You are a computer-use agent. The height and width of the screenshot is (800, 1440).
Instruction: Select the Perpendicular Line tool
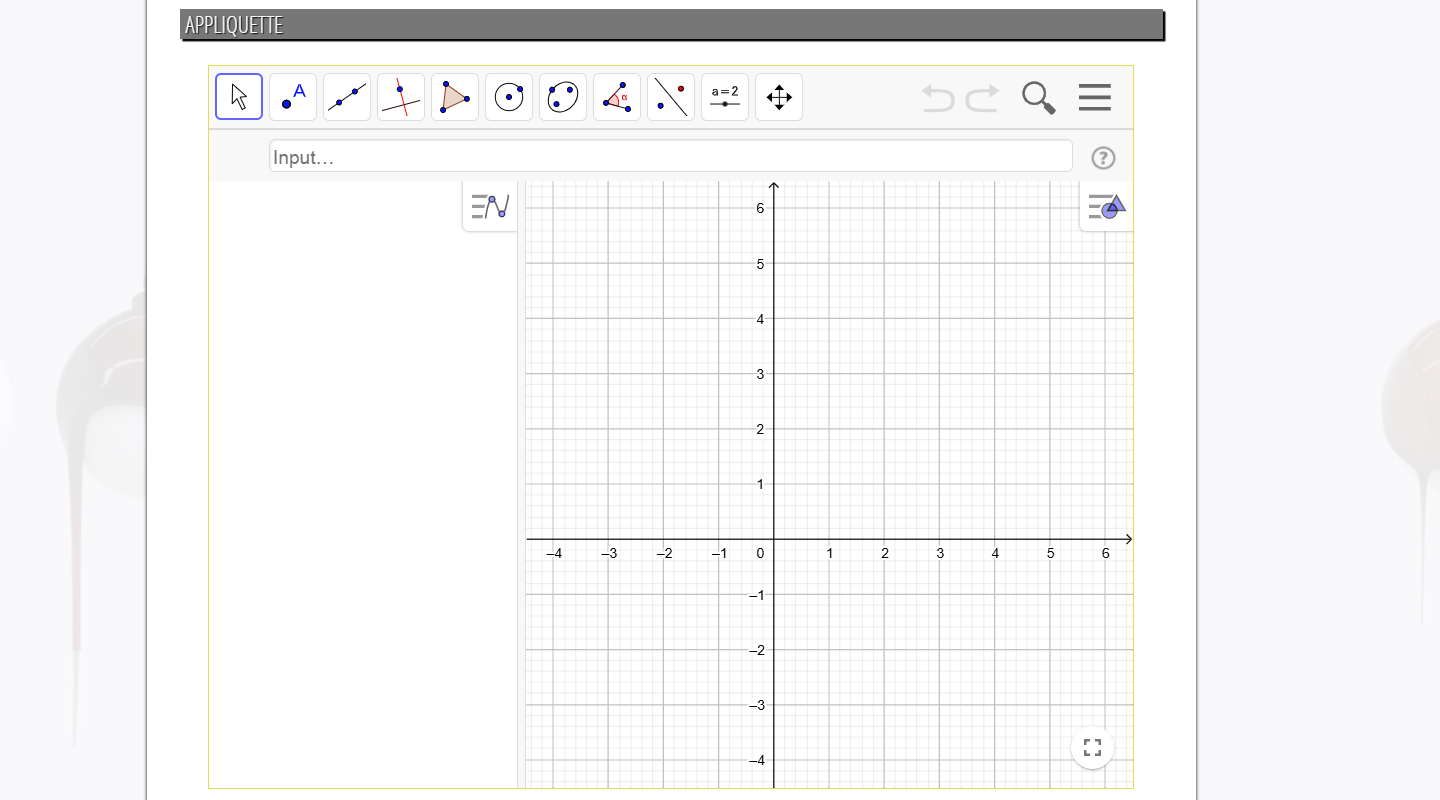click(x=401, y=97)
